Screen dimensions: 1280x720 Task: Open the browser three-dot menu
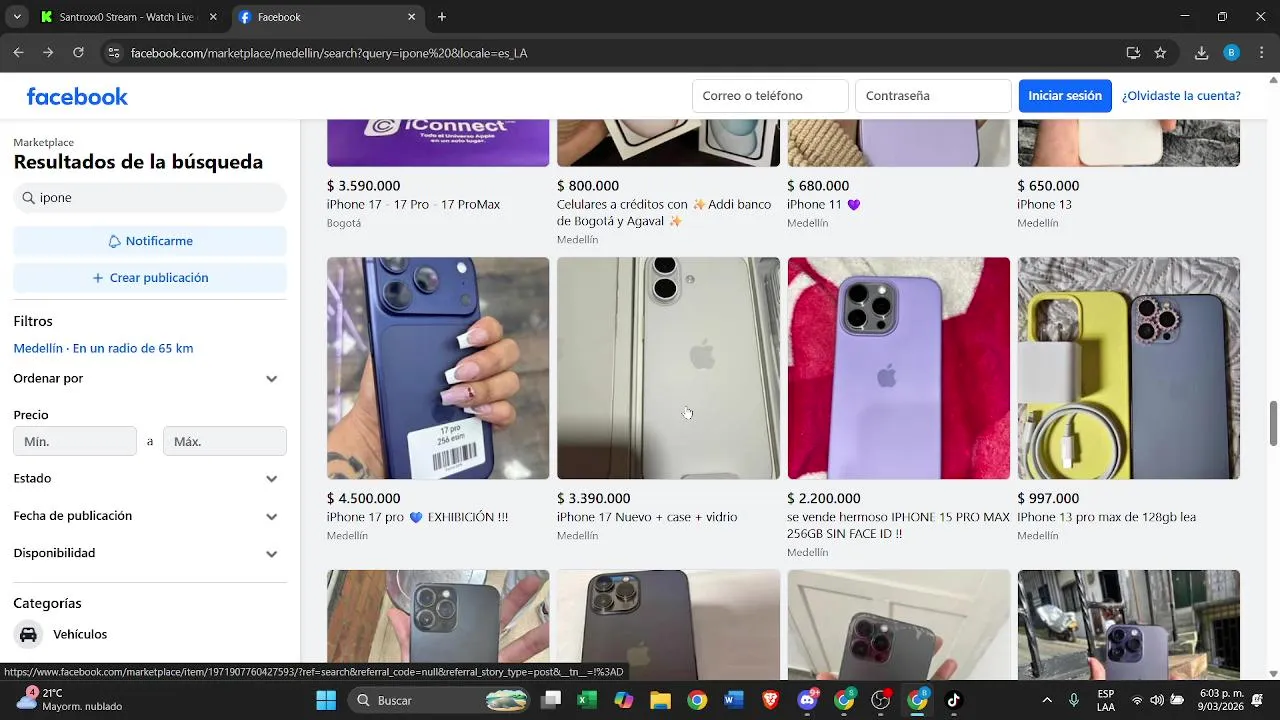(x=1262, y=53)
